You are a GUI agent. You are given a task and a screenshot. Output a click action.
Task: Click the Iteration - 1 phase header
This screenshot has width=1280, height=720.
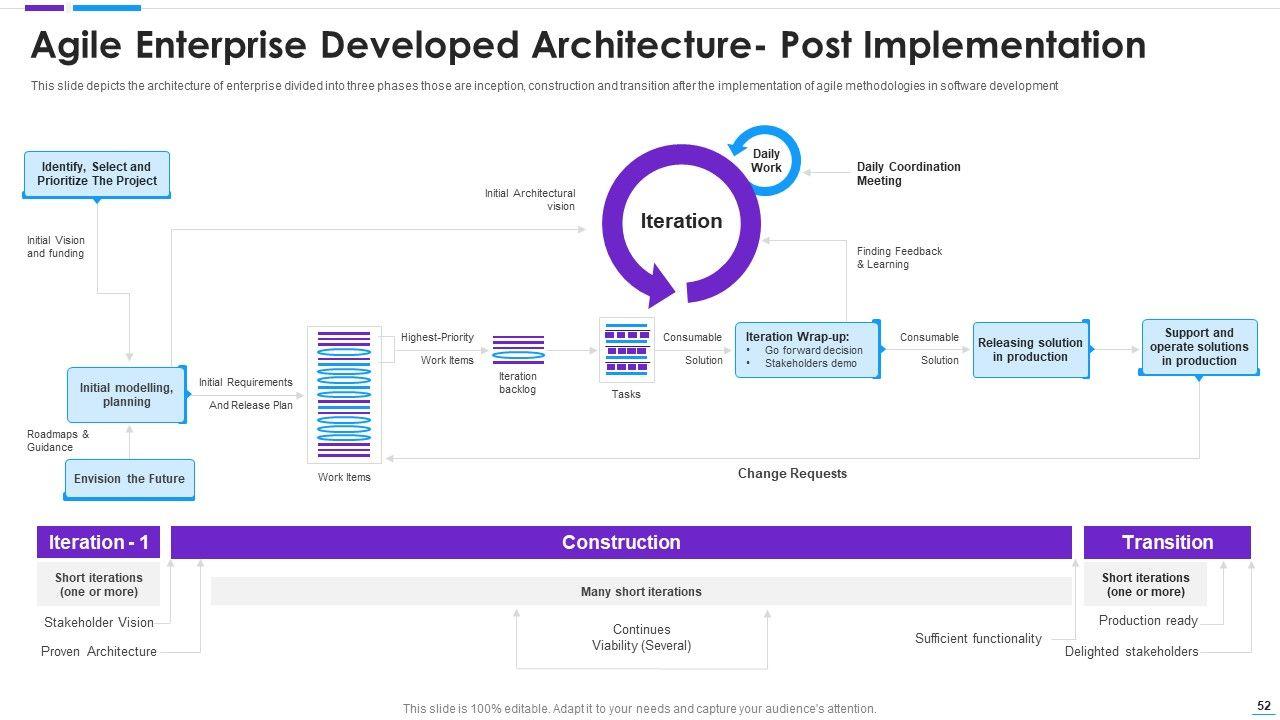tap(98, 542)
